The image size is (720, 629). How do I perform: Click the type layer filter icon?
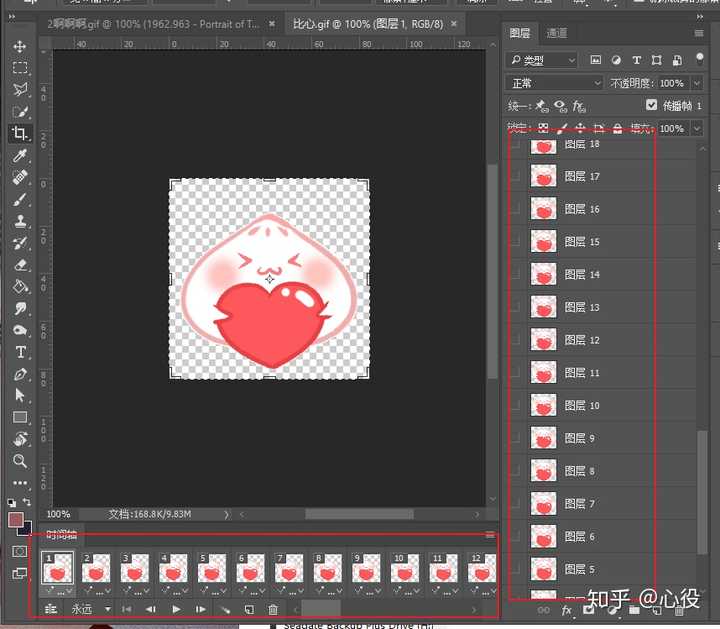pyautogui.click(x=636, y=61)
